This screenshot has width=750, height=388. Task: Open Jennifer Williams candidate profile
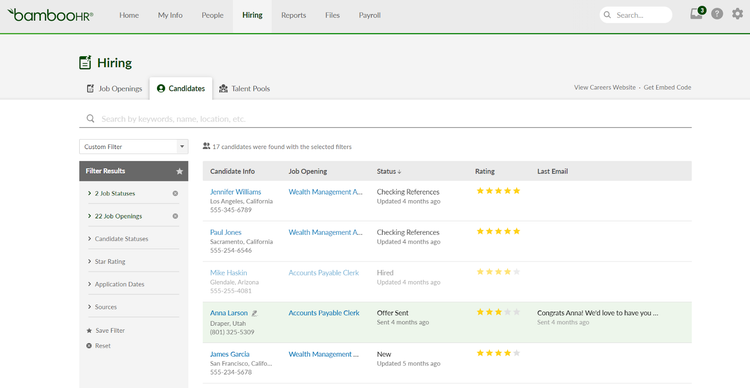click(x=235, y=192)
